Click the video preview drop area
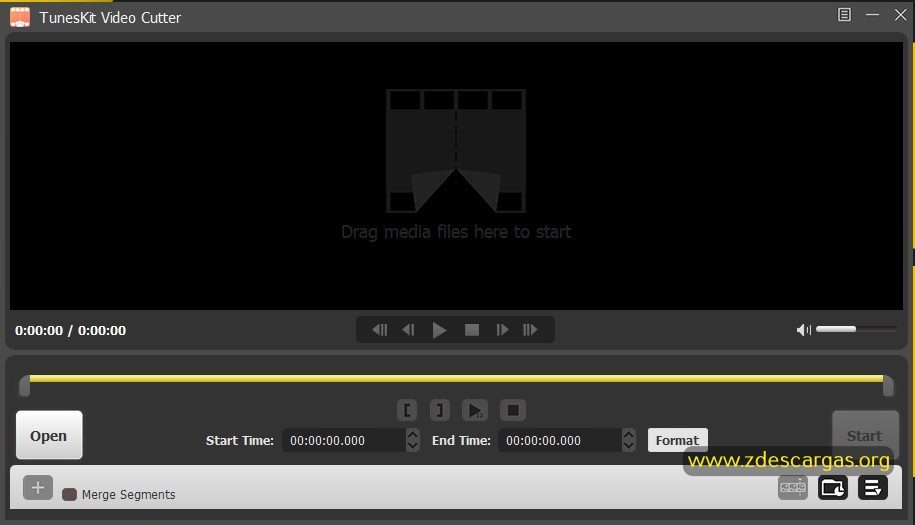Image resolution: width=915 pixels, height=525 pixels. click(456, 176)
